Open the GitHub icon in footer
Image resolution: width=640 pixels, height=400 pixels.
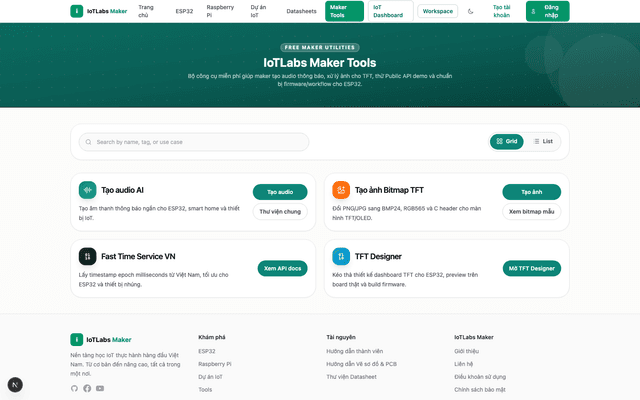[x=74, y=388]
